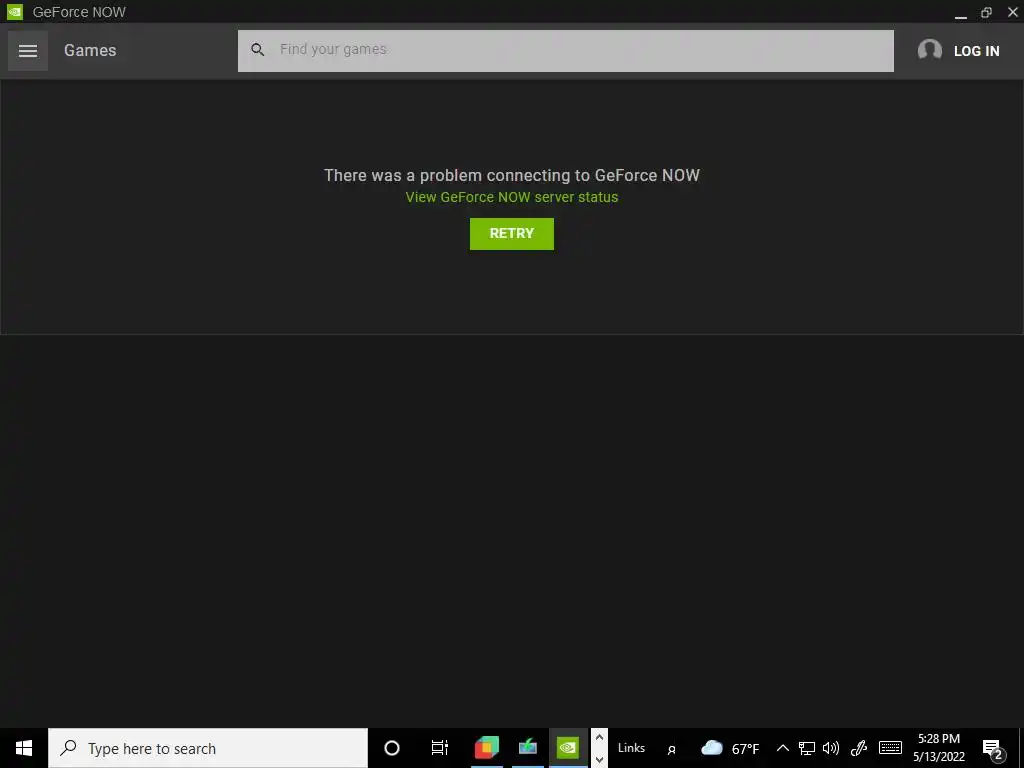
Task: Open the 67°F weather widget
Action: [x=729, y=748]
